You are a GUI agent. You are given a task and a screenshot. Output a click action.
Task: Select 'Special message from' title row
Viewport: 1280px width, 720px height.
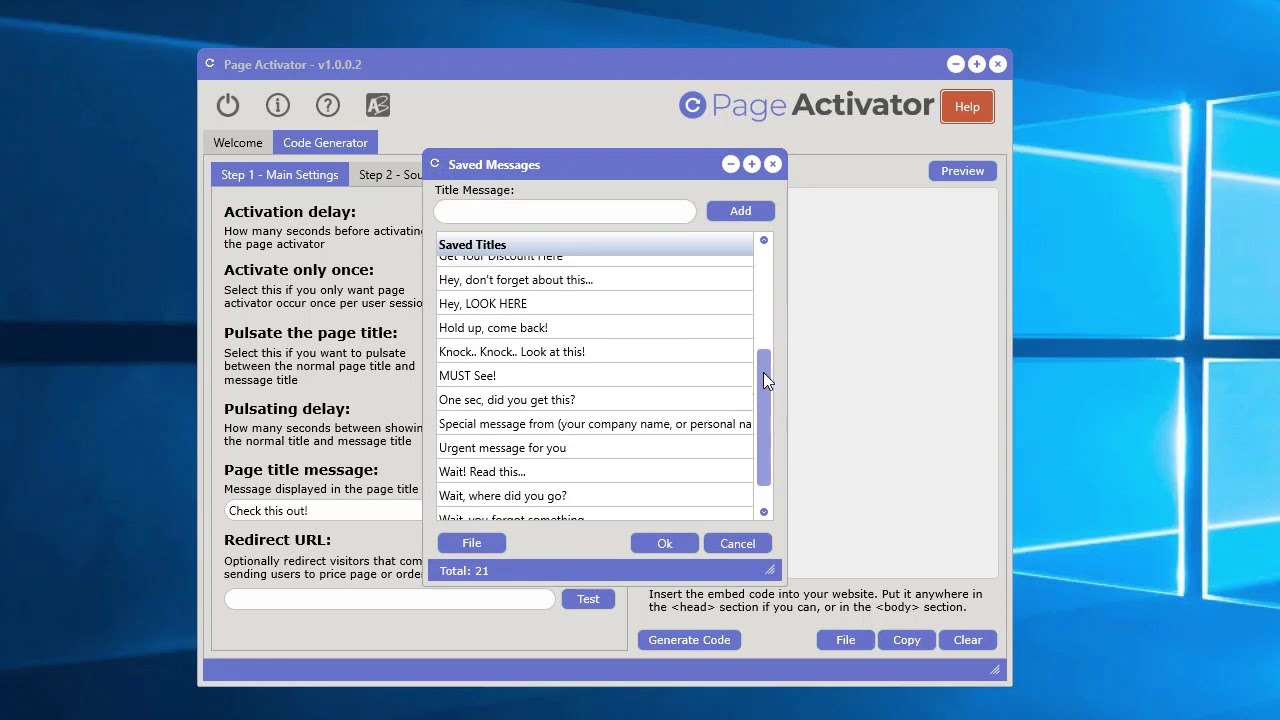(x=595, y=424)
